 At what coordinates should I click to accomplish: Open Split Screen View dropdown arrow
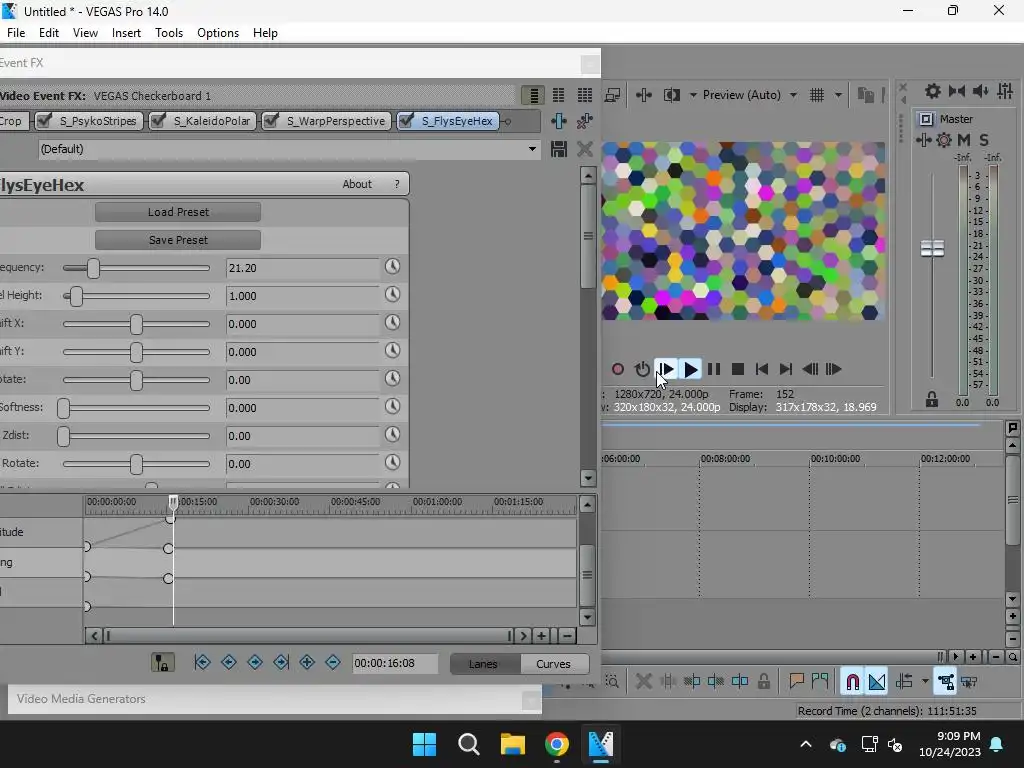(x=692, y=95)
